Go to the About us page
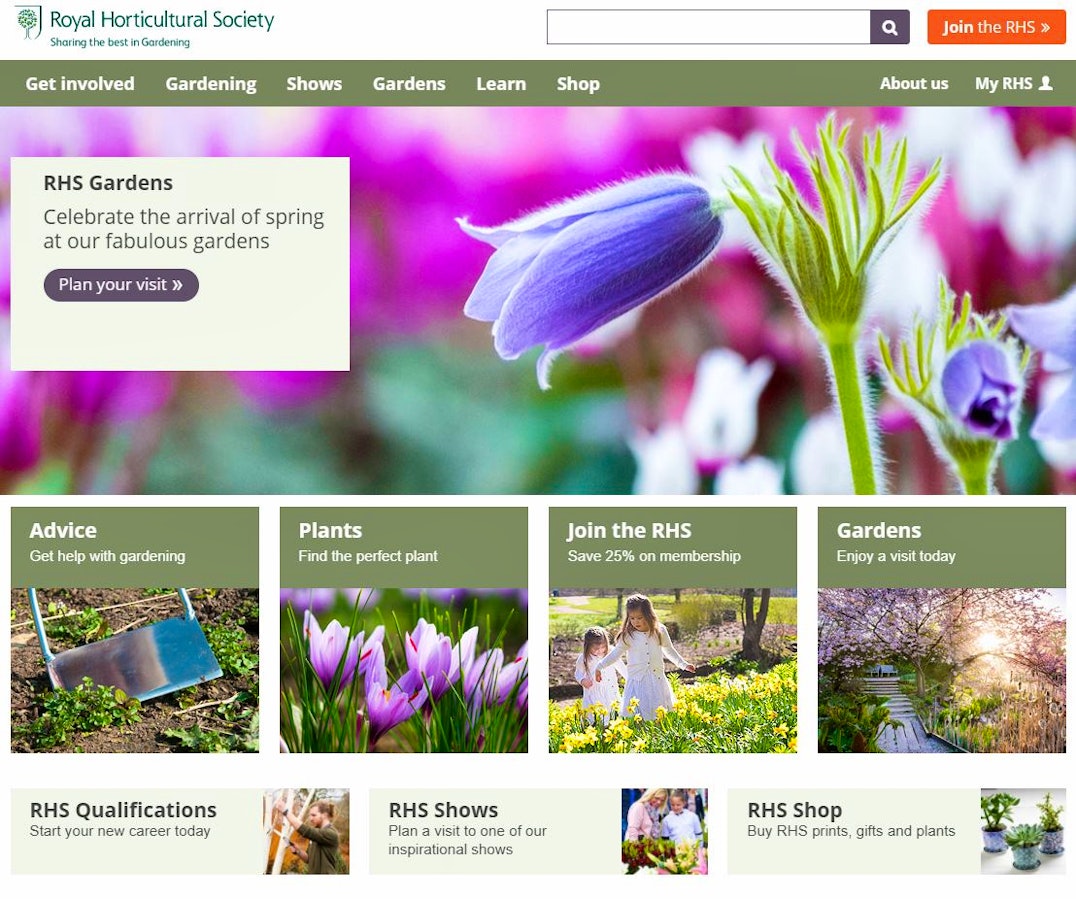Screen dimensions: 1076x899 [x=914, y=84]
